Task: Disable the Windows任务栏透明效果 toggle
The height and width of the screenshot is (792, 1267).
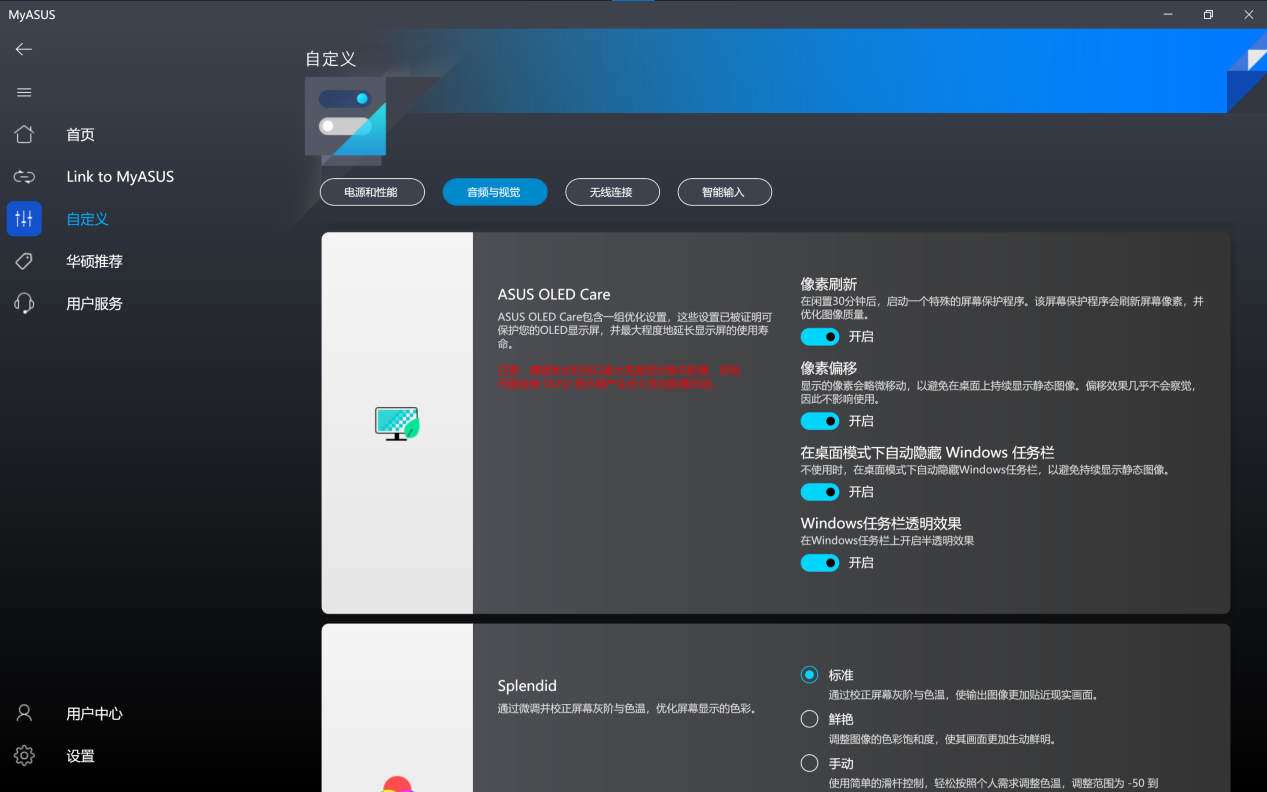Action: [820, 563]
